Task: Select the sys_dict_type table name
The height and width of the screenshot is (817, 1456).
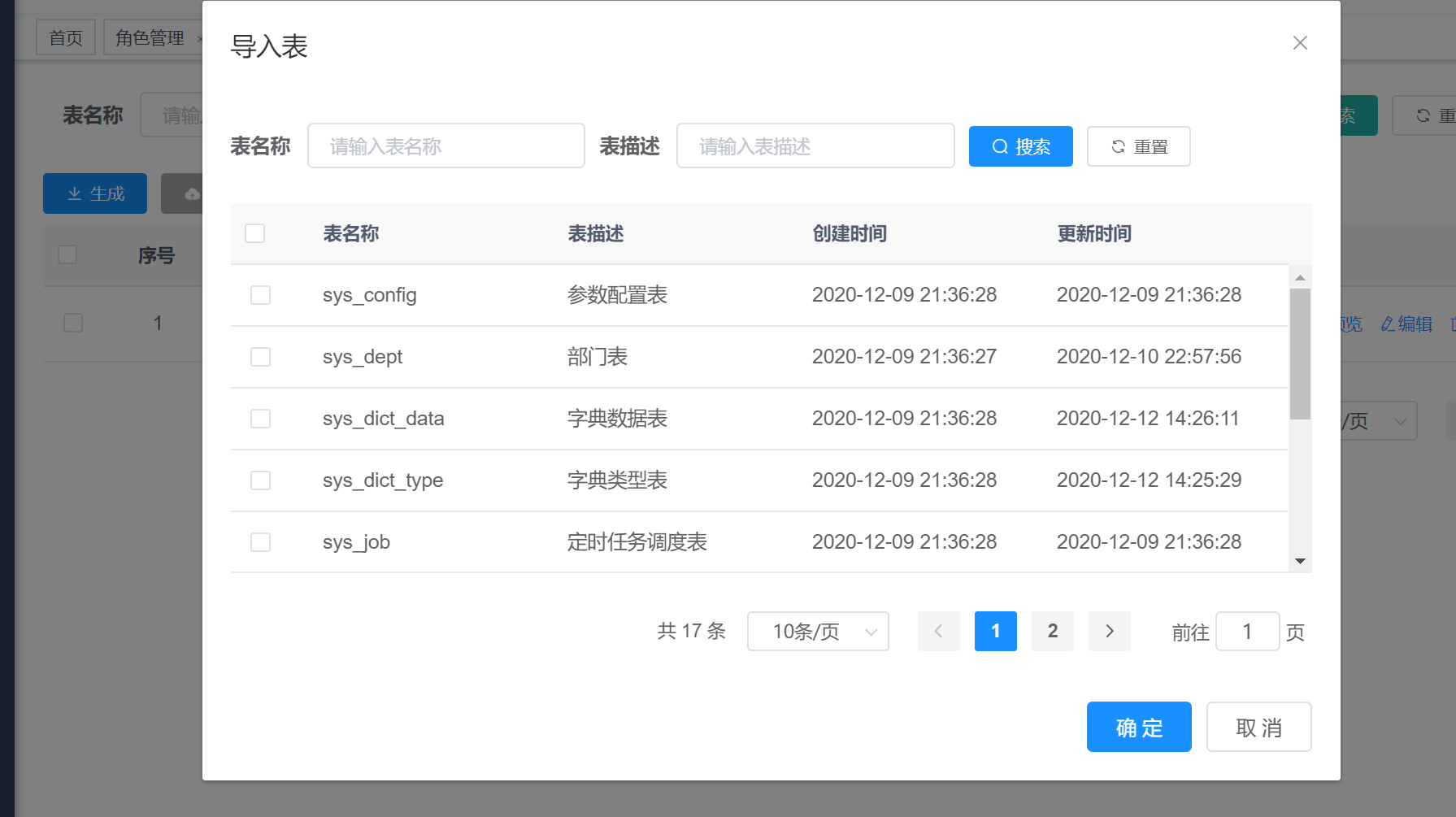Action: (x=383, y=480)
